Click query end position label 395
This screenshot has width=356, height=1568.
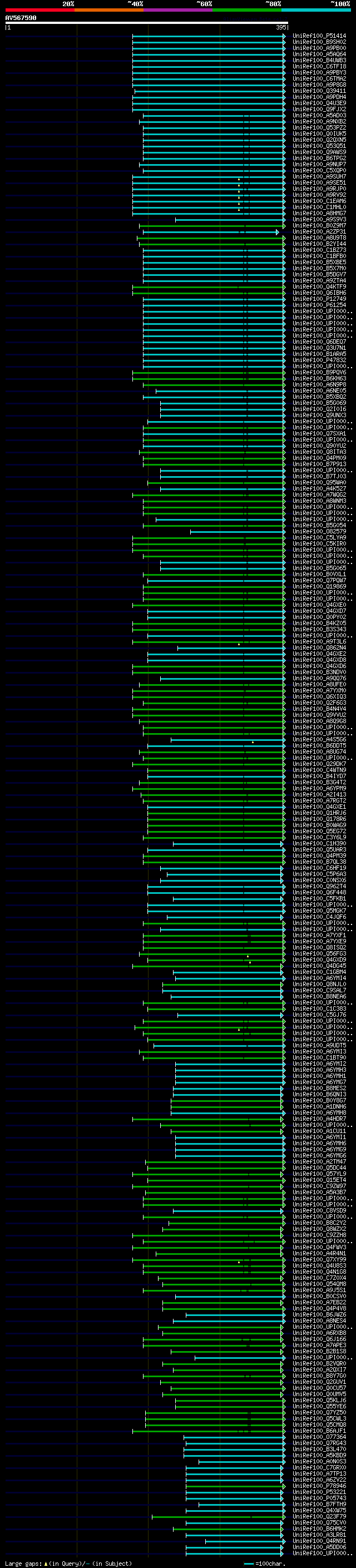(x=281, y=27)
